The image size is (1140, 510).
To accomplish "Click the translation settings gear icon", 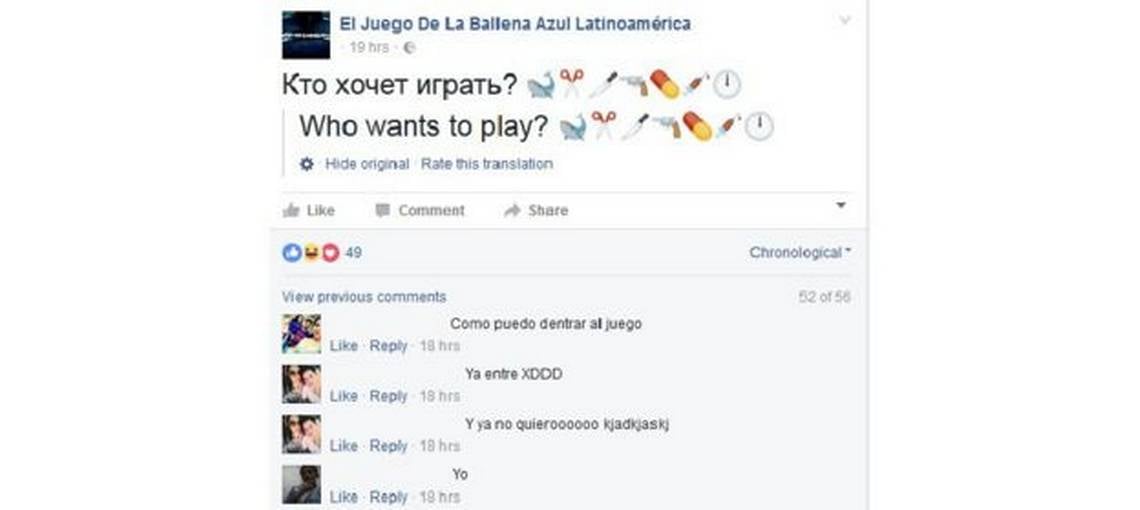I will tap(307, 164).
